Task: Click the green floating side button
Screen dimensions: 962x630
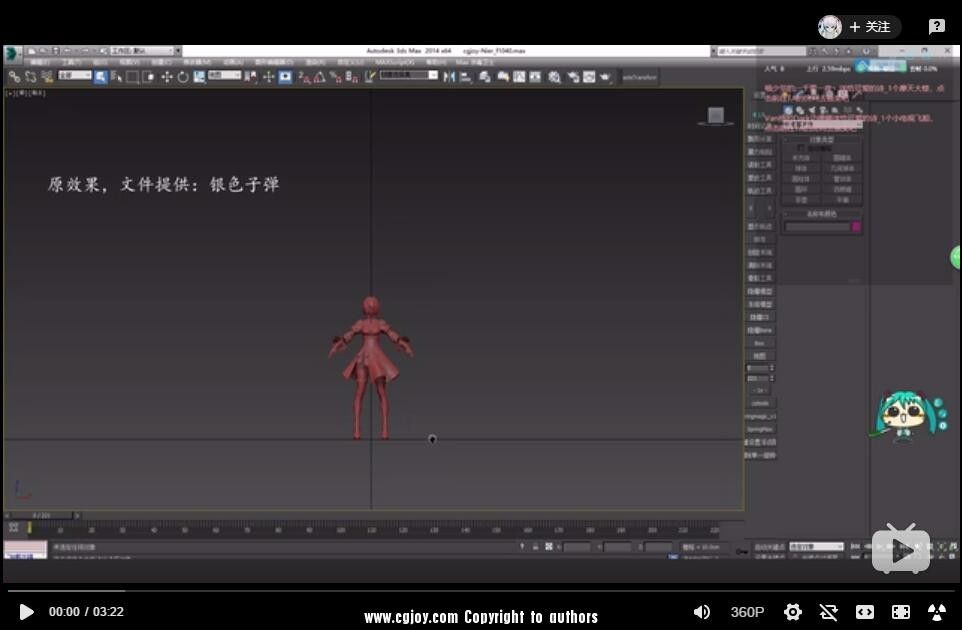Action: (956, 257)
